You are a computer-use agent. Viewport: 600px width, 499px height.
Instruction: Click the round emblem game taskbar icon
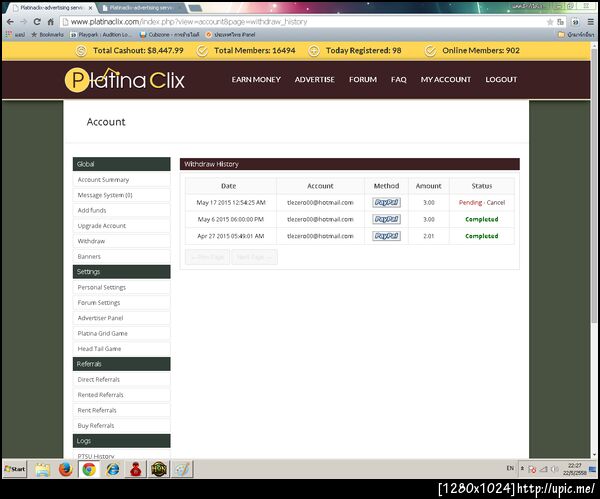coord(159,469)
